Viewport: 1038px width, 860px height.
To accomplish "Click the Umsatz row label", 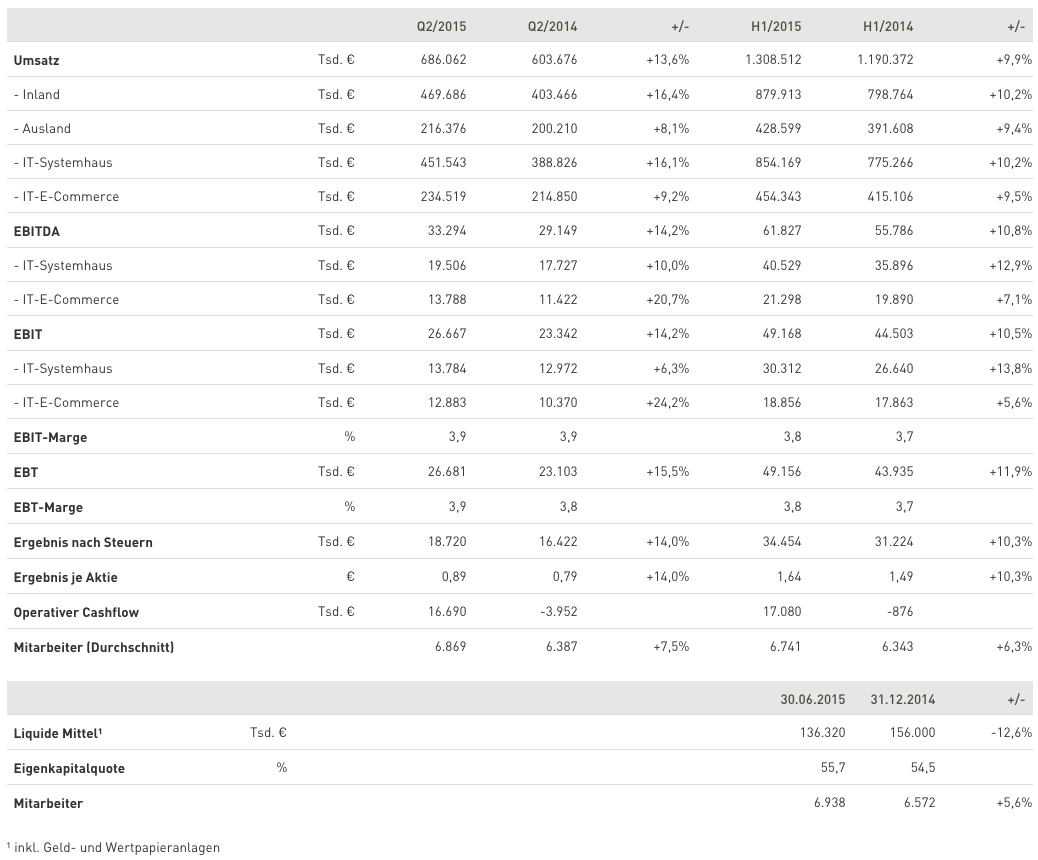I will 37,61.
